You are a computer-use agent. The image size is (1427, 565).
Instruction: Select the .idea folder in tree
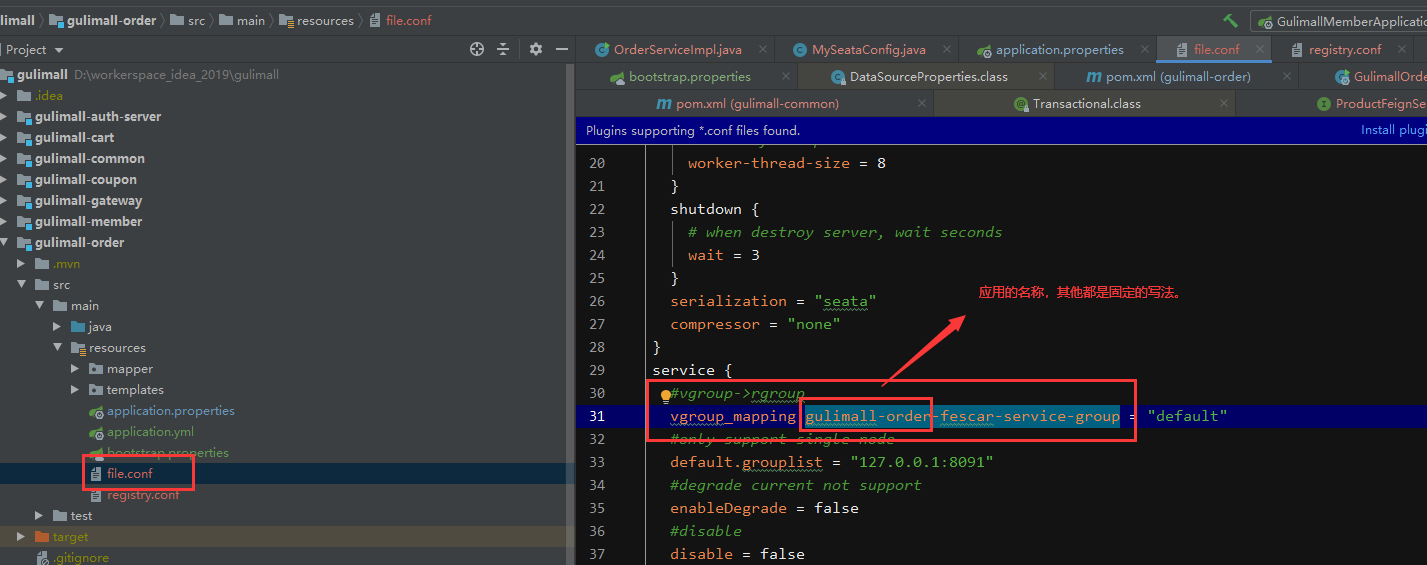49,96
